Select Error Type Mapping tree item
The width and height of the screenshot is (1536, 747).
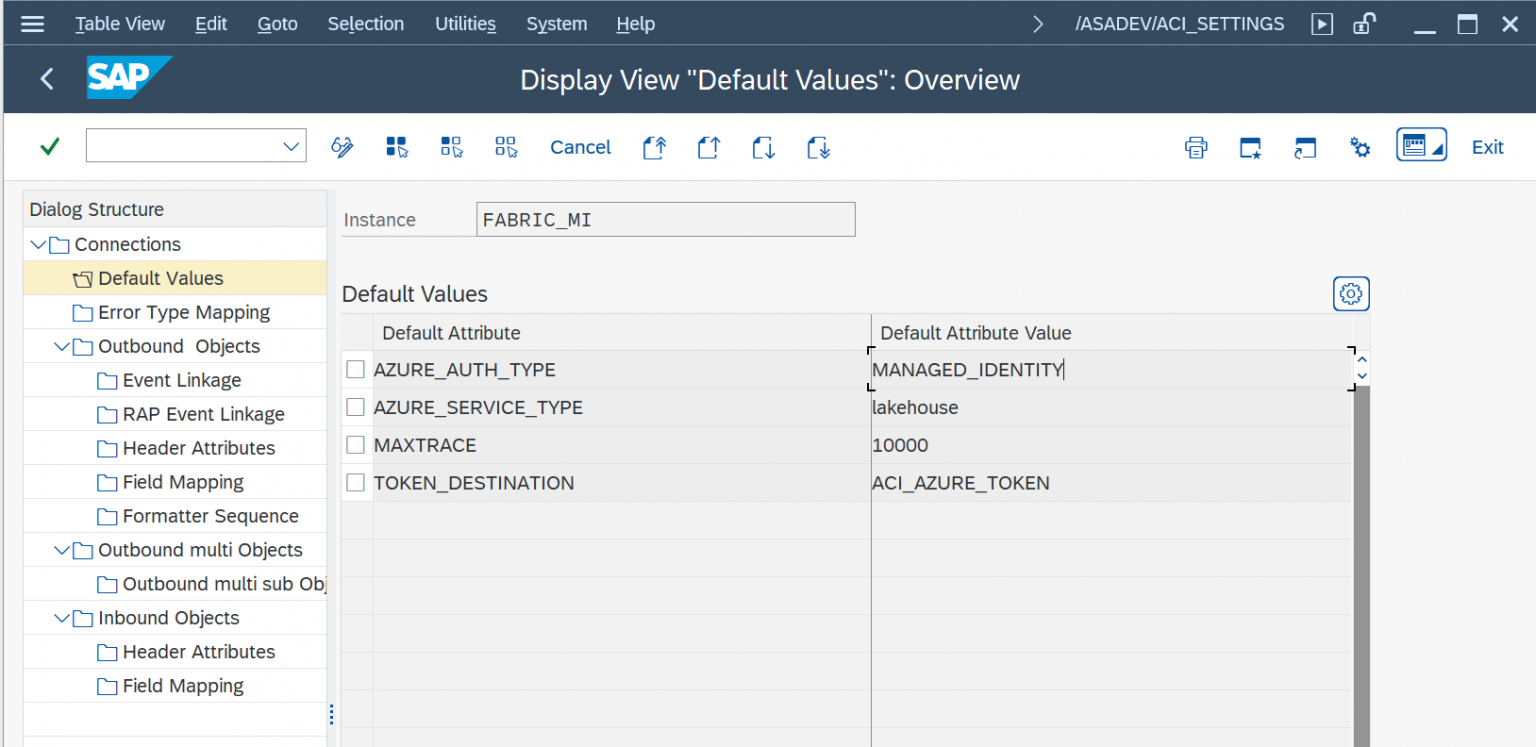tap(184, 313)
